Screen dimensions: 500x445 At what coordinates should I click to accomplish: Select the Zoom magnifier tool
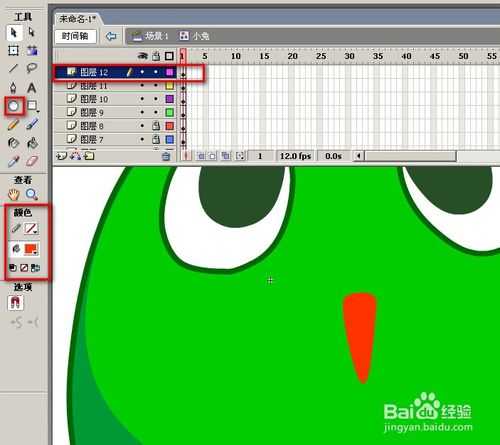click(x=32, y=194)
